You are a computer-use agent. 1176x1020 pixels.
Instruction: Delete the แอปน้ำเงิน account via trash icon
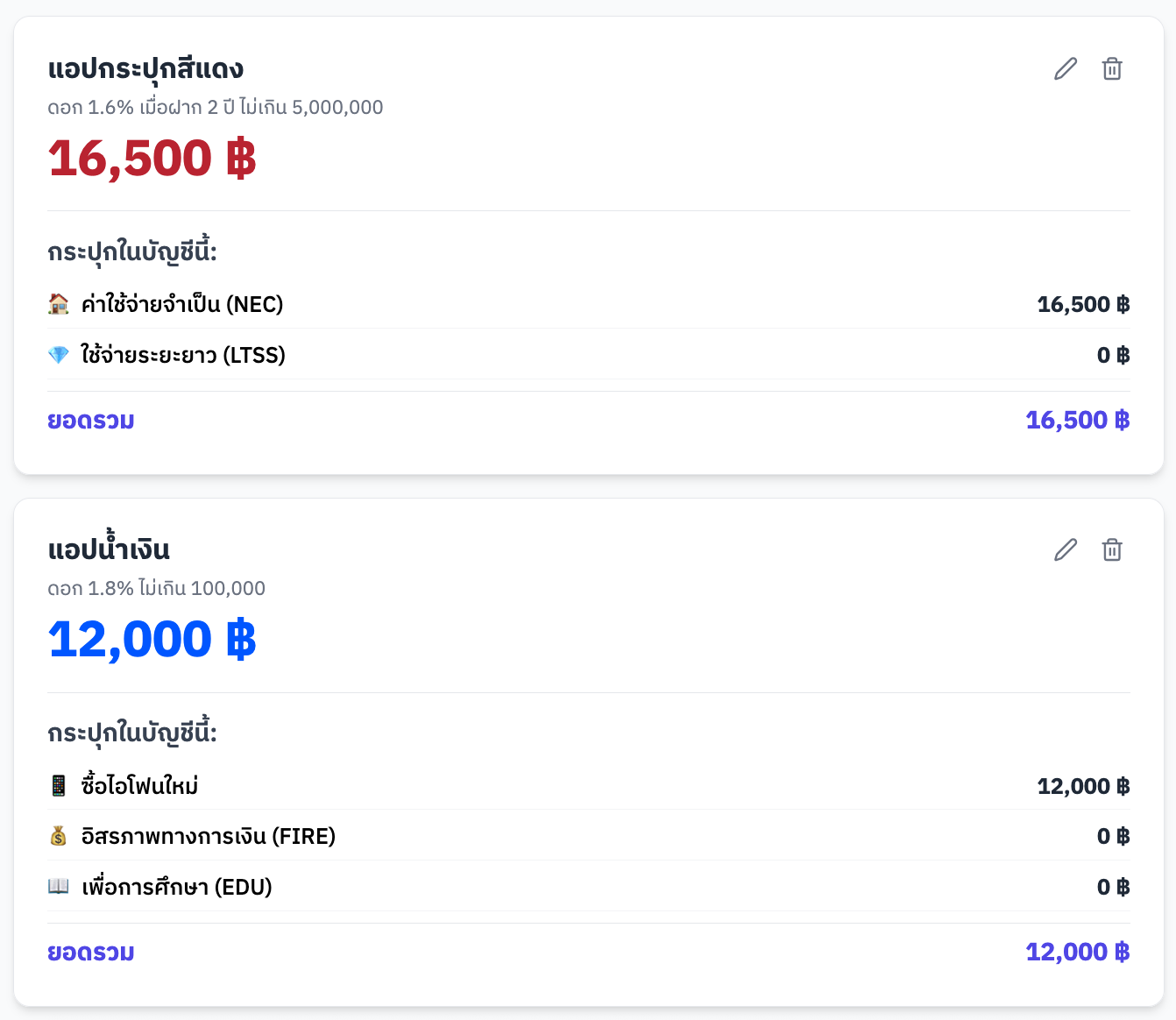coord(1112,549)
